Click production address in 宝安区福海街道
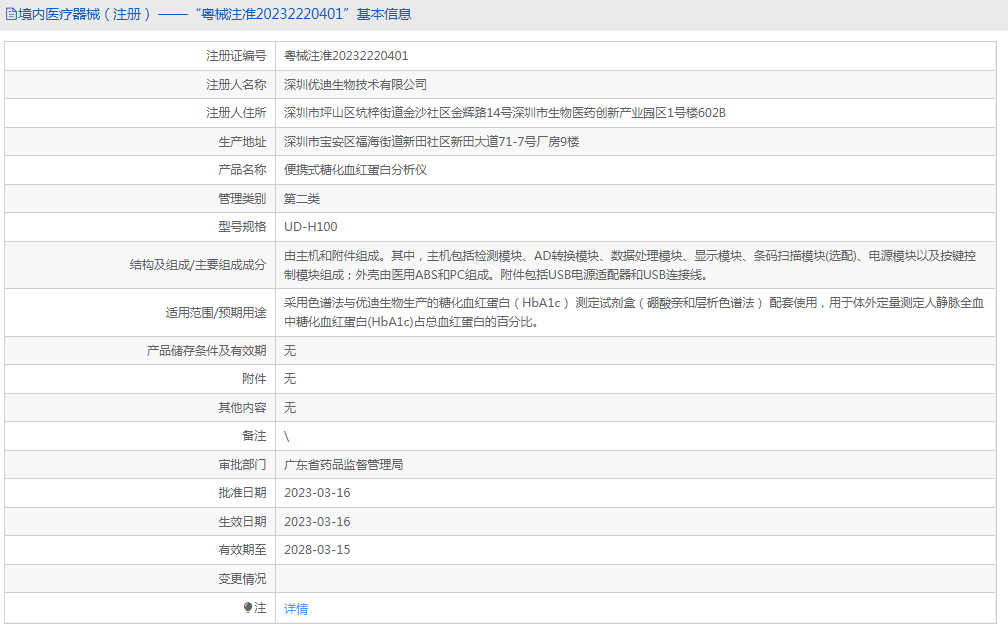The image size is (1008, 631). (x=431, y=142)
